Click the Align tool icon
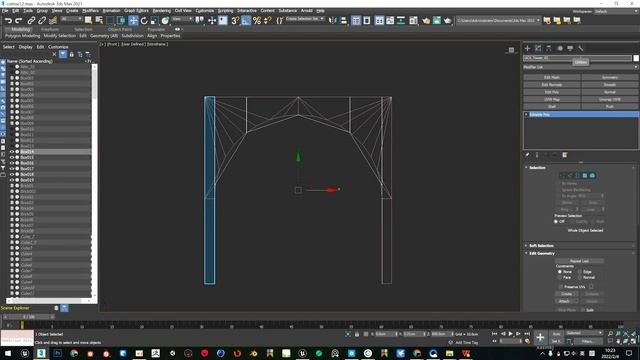 point(344,20)
